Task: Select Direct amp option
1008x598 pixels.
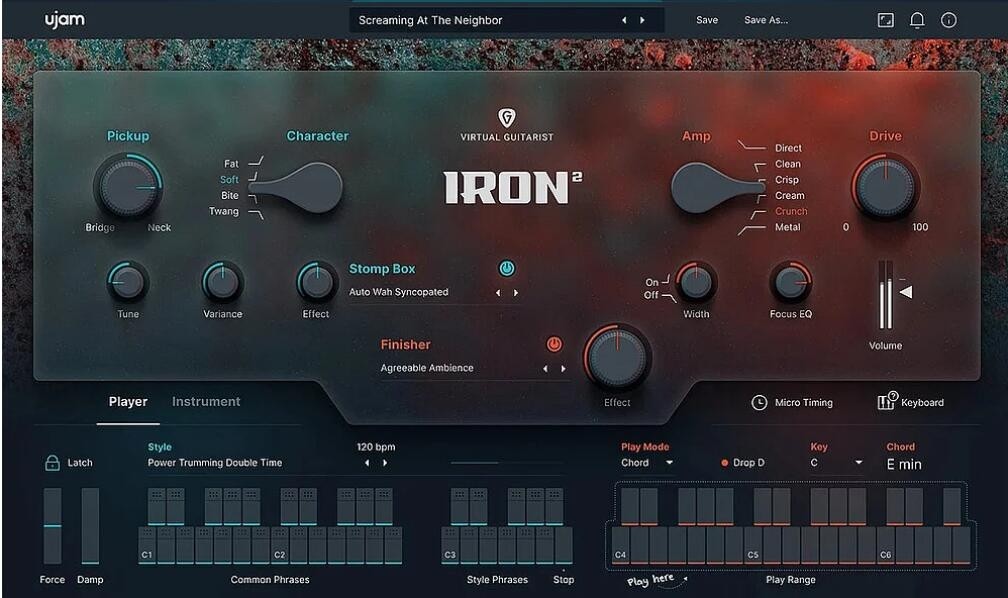Action: pos(788,148)
